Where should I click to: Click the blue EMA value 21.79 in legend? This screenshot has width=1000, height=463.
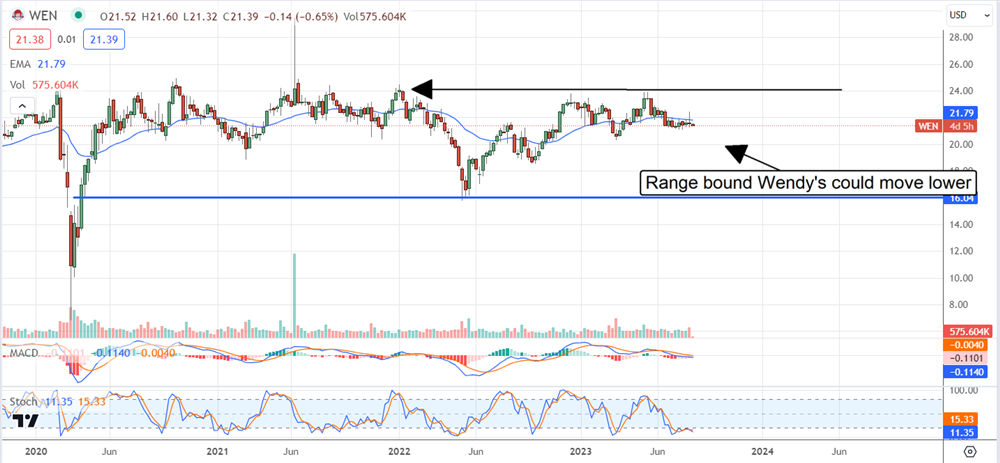[x=51, y=64]
